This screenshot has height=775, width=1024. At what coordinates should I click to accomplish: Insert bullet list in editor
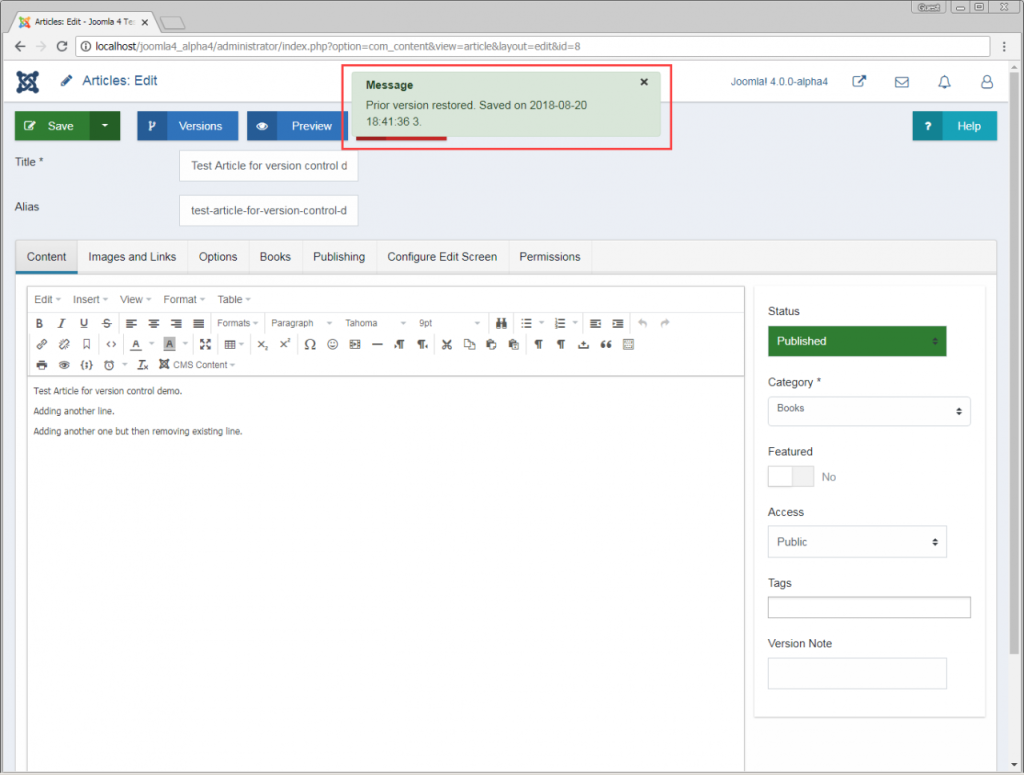pyautogui.click(x=526, y=323)
